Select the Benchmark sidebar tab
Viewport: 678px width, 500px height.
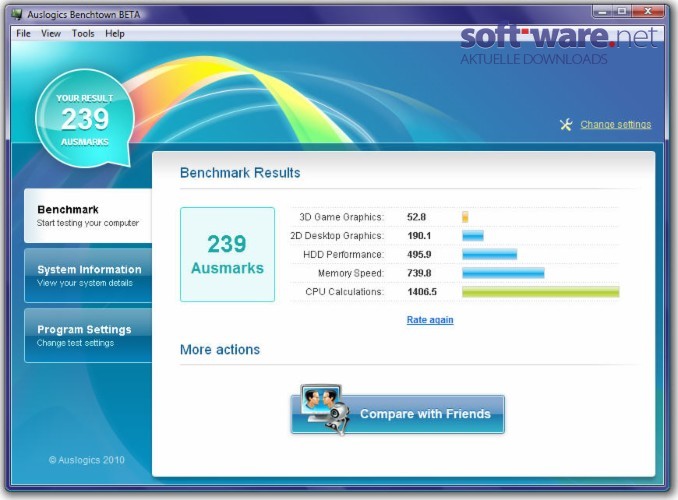pos(88,215)
